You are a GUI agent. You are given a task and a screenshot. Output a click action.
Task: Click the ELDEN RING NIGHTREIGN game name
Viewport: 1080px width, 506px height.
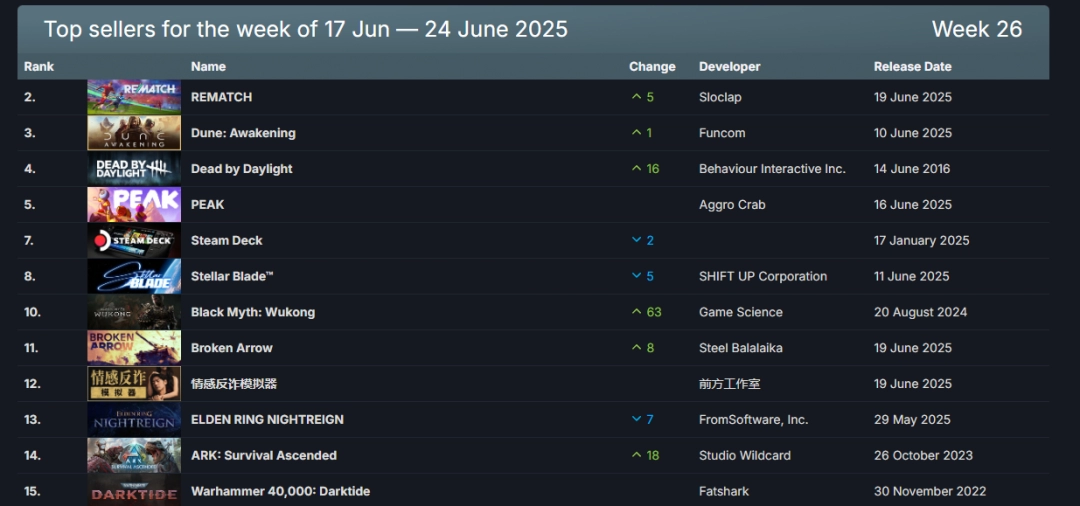267,420
